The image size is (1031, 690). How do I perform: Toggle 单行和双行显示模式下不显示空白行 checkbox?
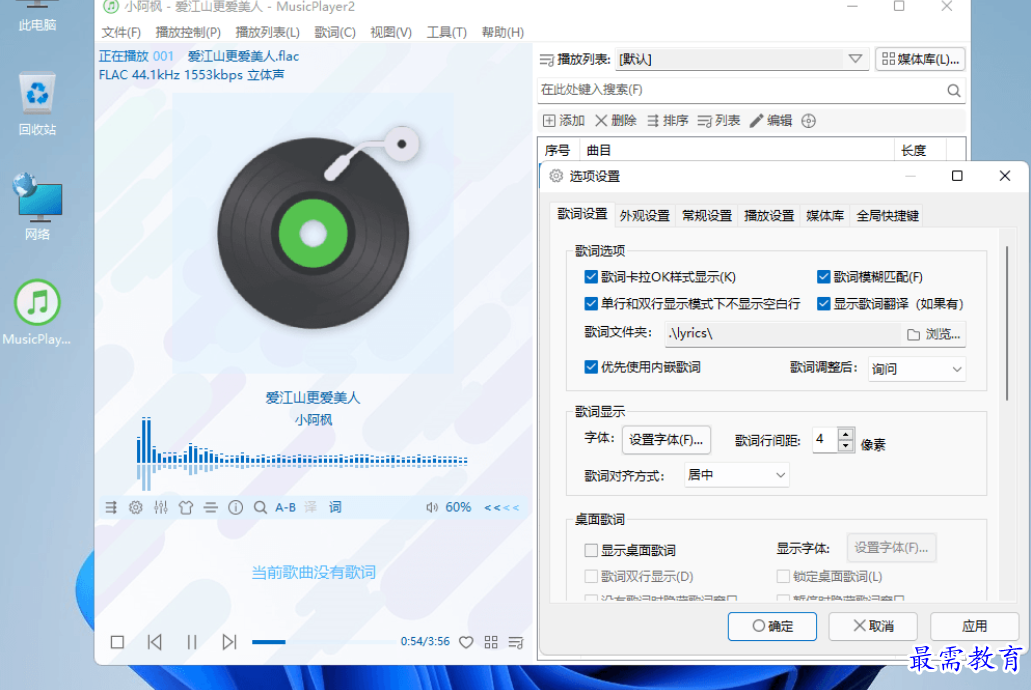point(591,304)
